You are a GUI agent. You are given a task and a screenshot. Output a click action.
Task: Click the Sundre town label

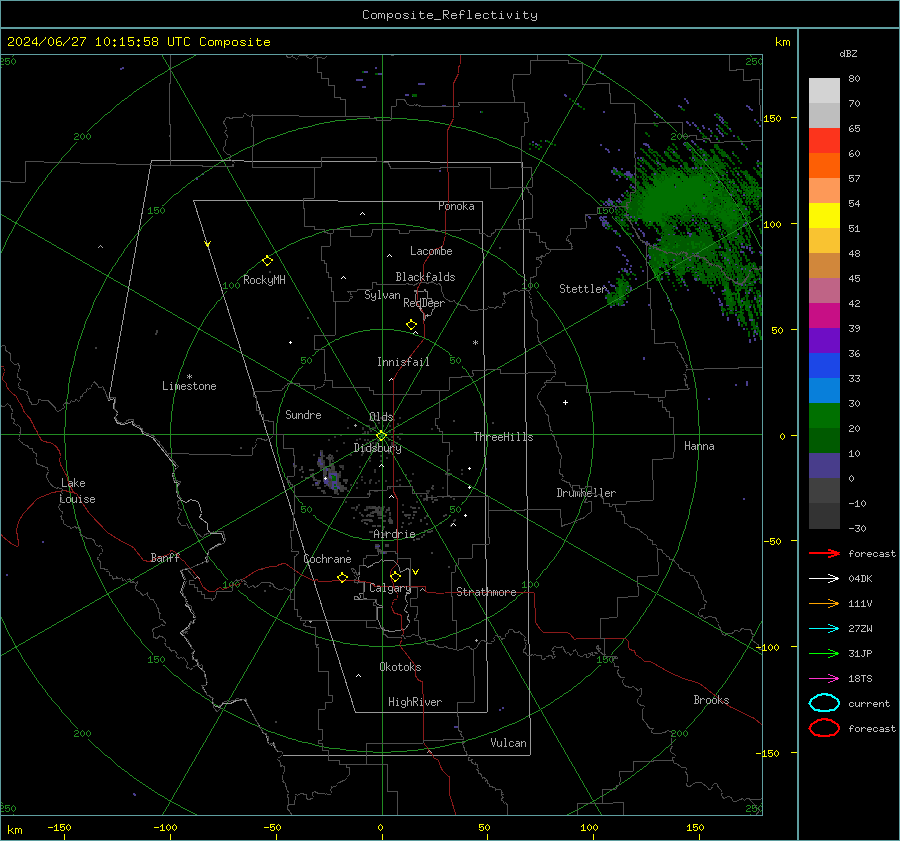(x=303, y=414)
